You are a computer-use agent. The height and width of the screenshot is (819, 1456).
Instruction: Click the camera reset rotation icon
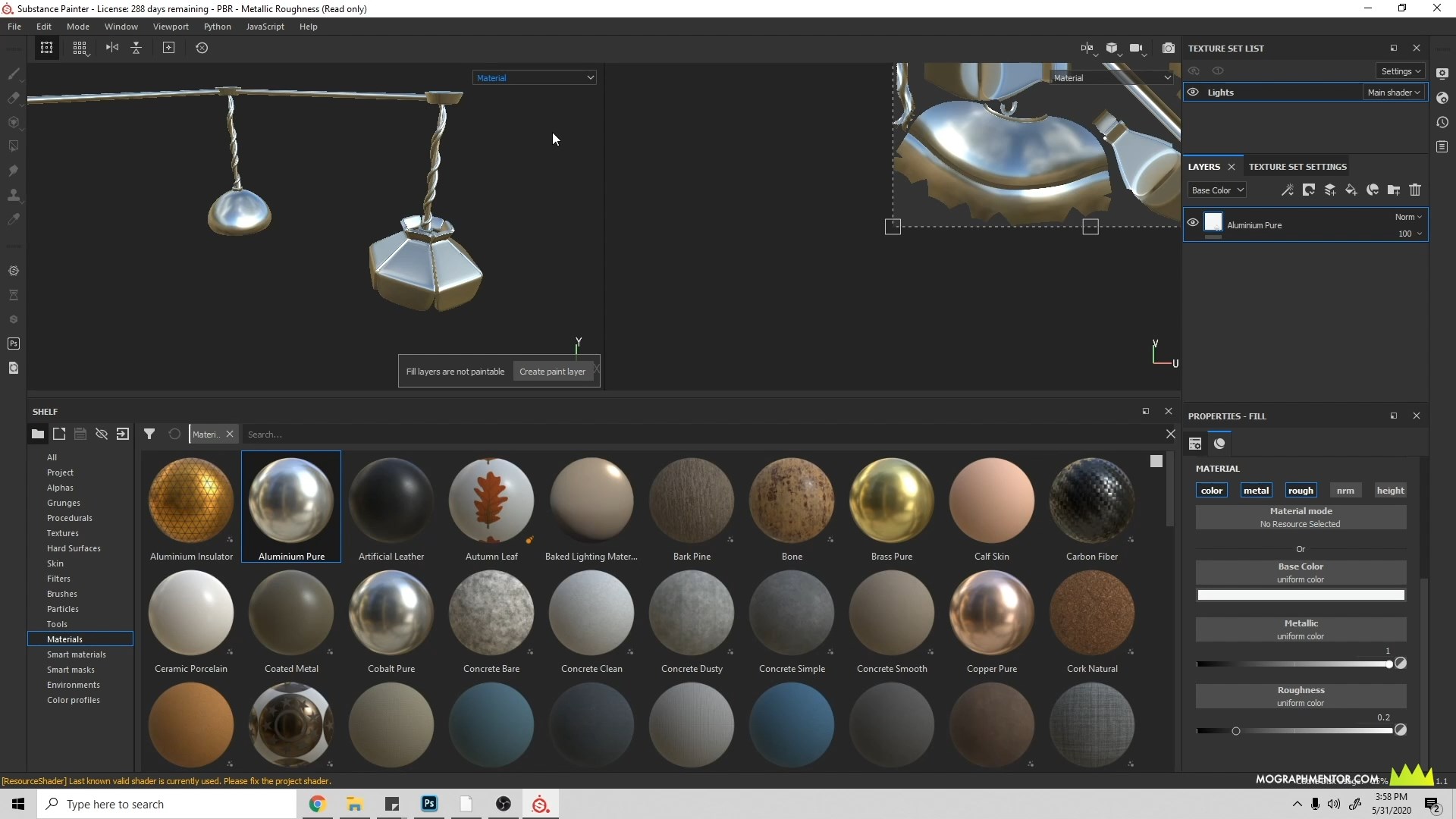[202, 48]
